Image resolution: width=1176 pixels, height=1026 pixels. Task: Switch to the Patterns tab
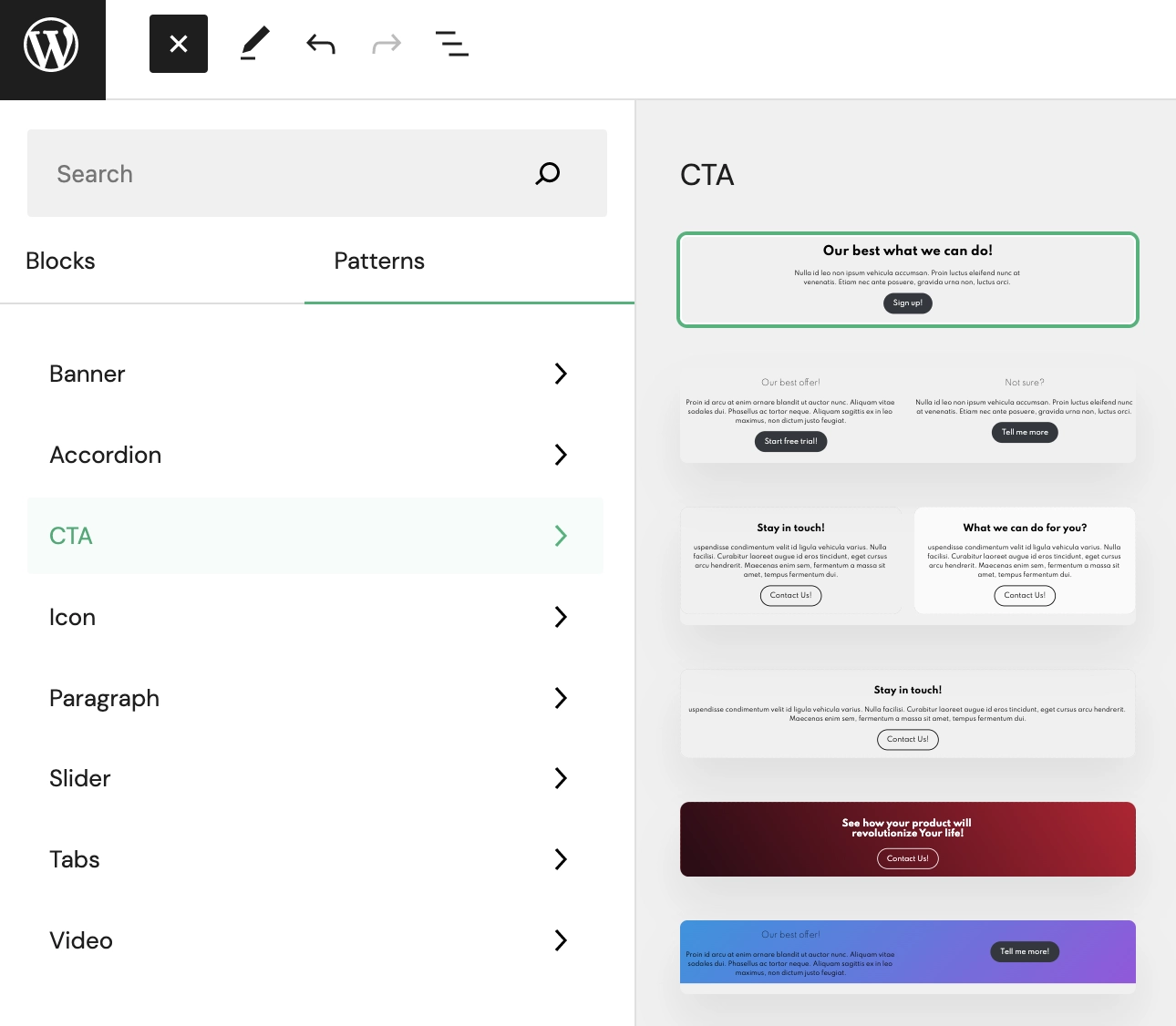pos(379,262)
